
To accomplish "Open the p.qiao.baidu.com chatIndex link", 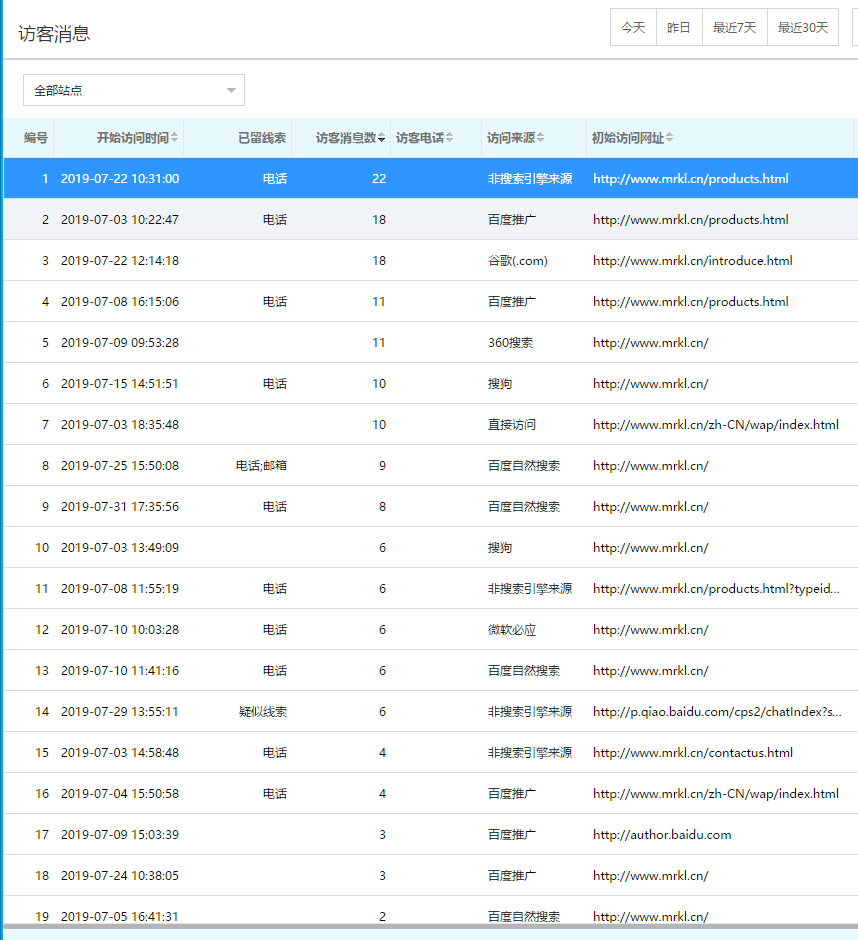I will coord(717,712).
